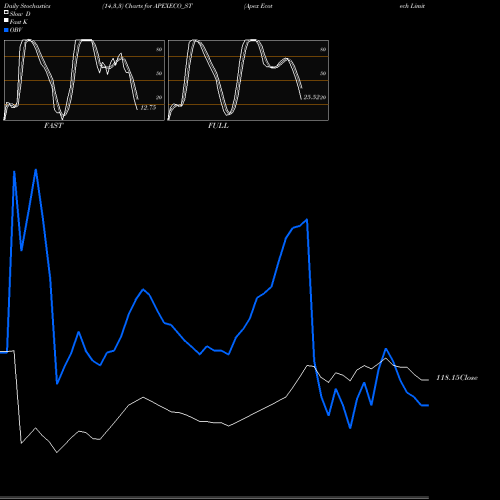This screenshot has width=500, height=500.
Task: Click the 25.53 value in FULL chart
Action: click(x=311, y=97)
